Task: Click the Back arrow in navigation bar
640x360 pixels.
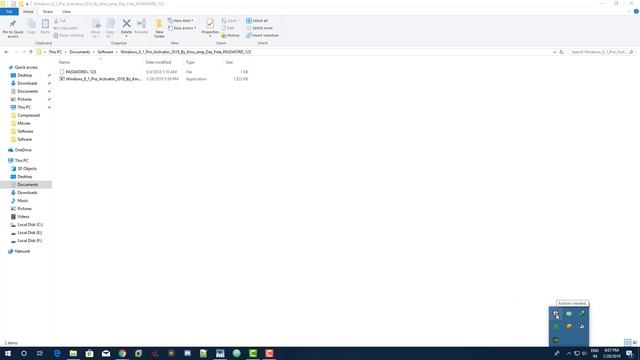Action: click(6, 52)
